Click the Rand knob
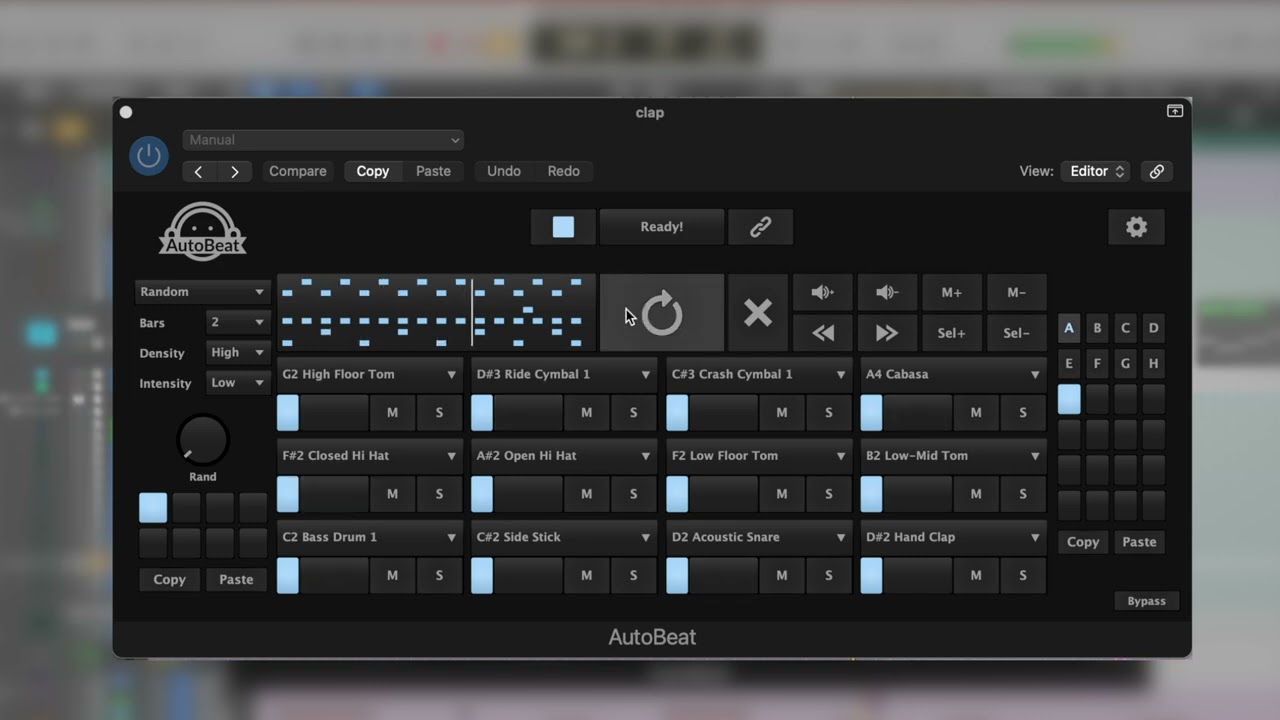 point(203,440)
